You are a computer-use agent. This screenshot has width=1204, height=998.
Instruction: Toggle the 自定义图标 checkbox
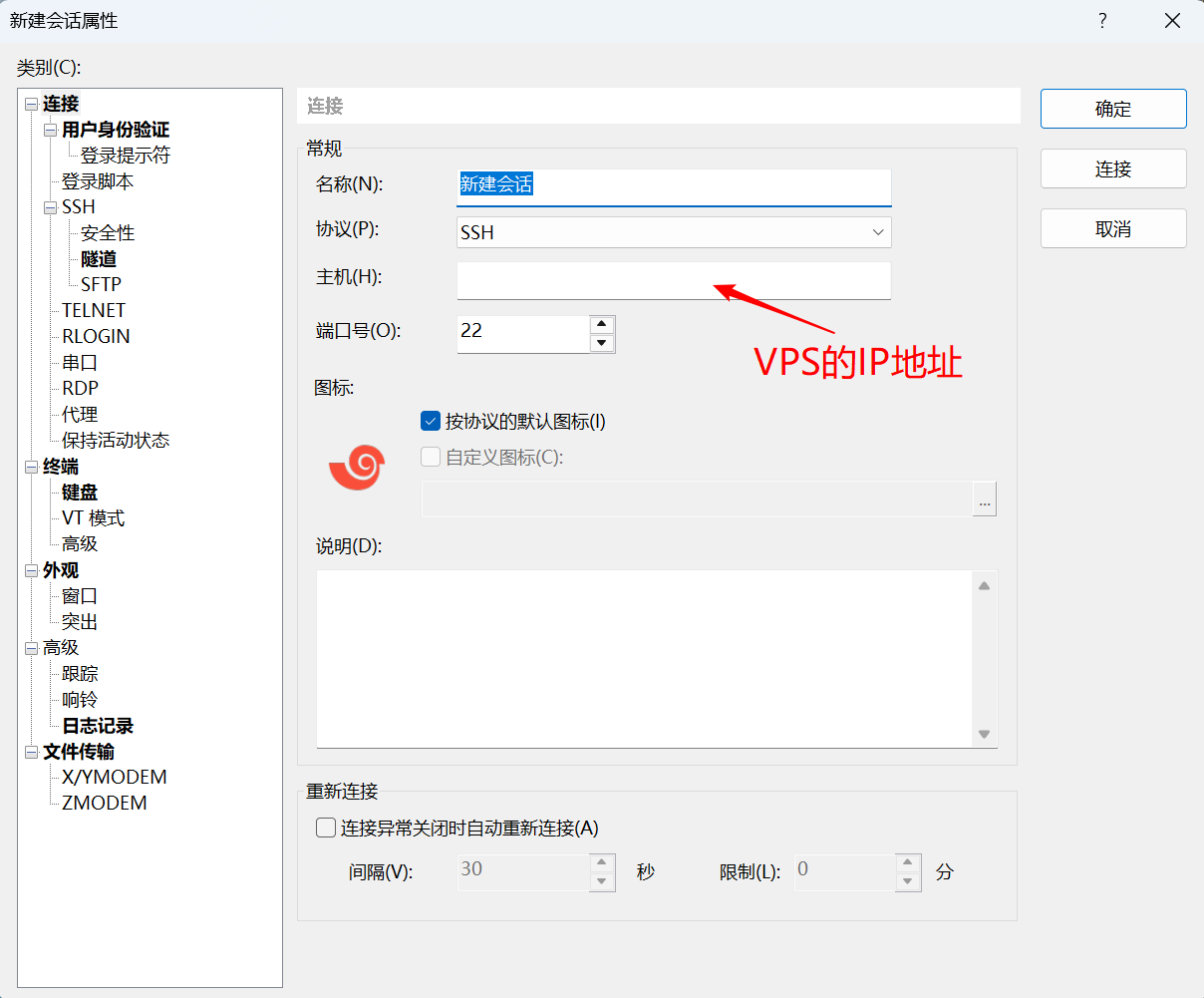(431, 458)
